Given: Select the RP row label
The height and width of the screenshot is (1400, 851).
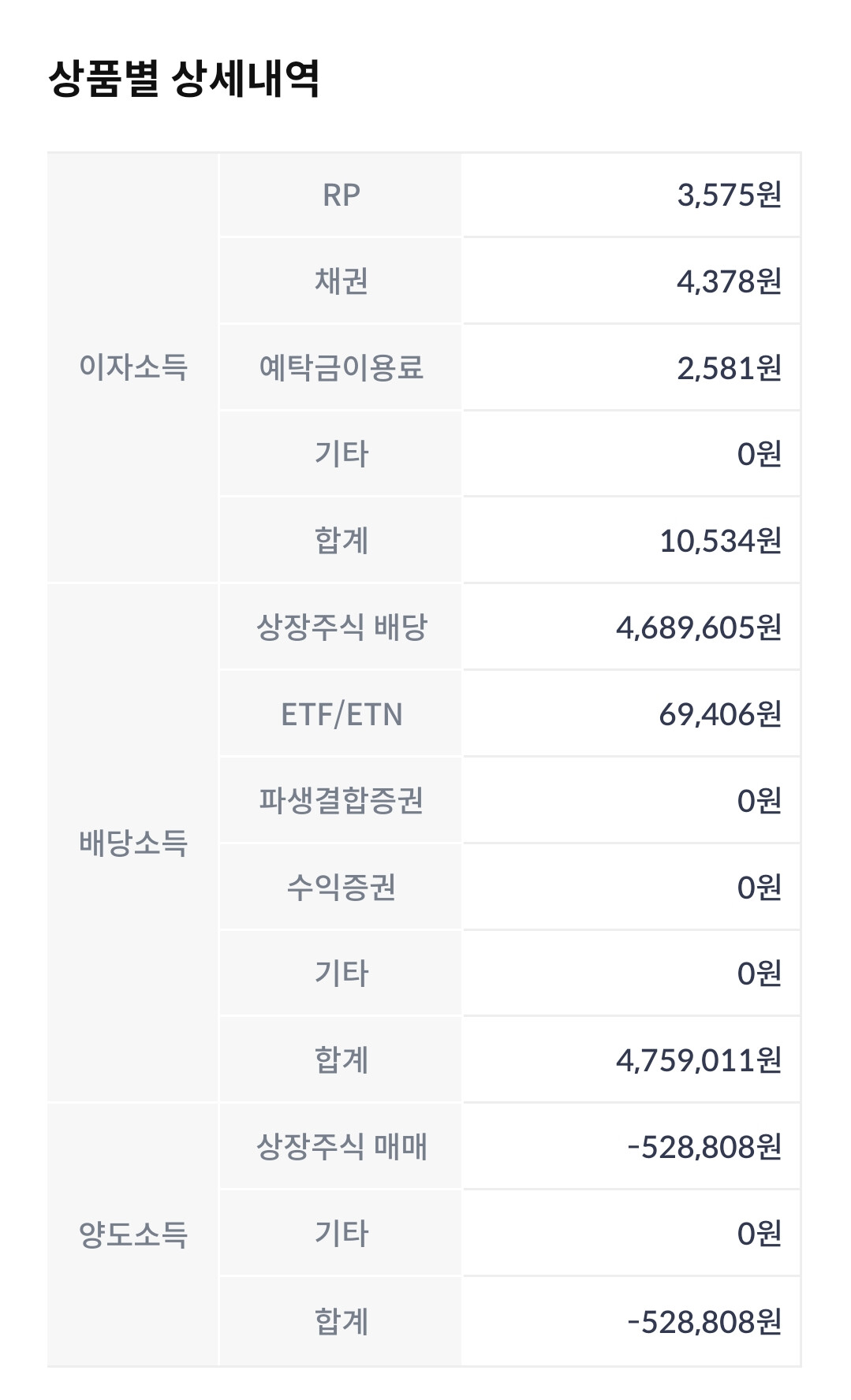Looking at the screenshot, I should [341, 195].
